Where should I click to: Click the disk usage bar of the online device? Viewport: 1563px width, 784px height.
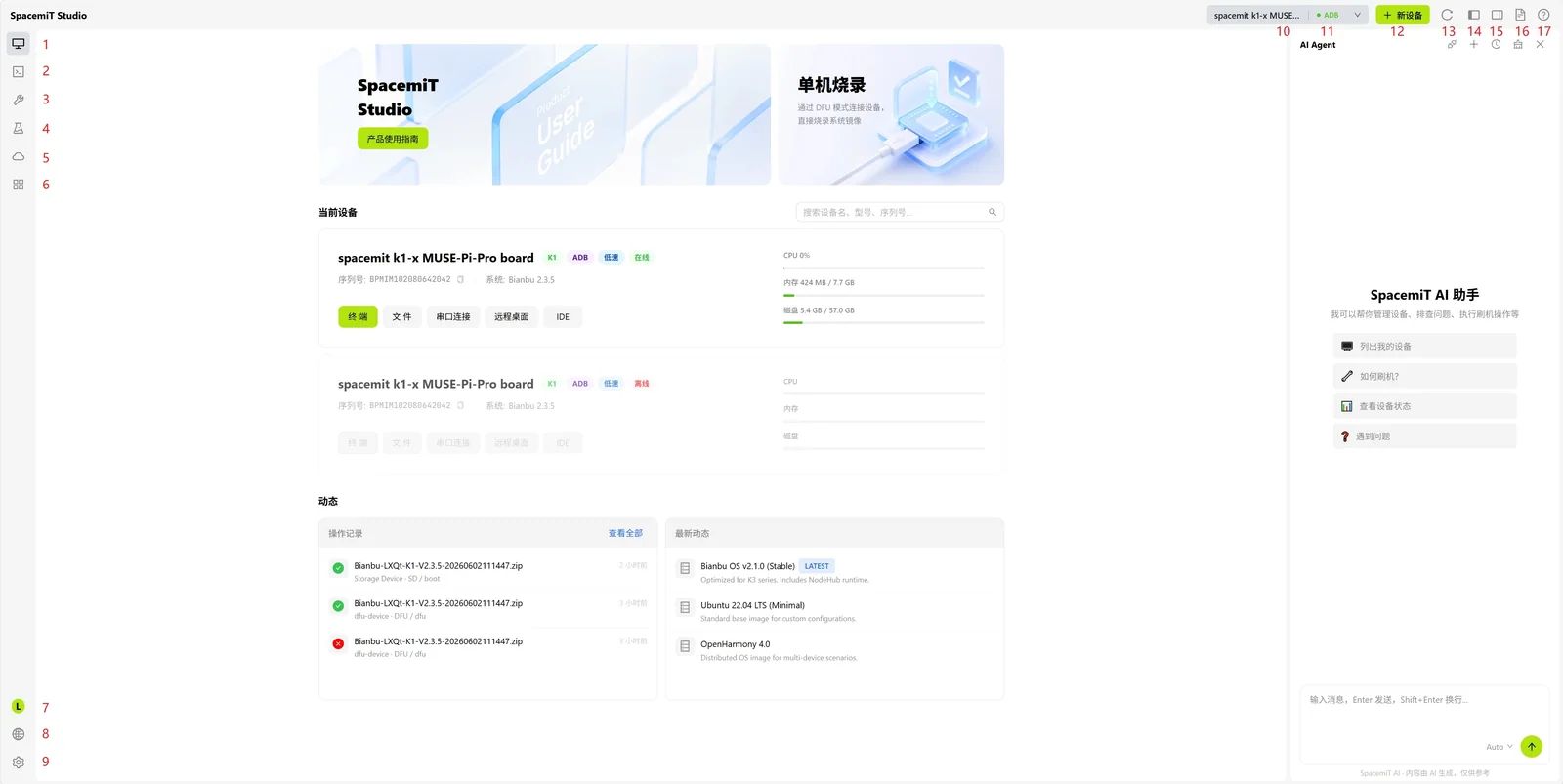[x=884, y=322]
